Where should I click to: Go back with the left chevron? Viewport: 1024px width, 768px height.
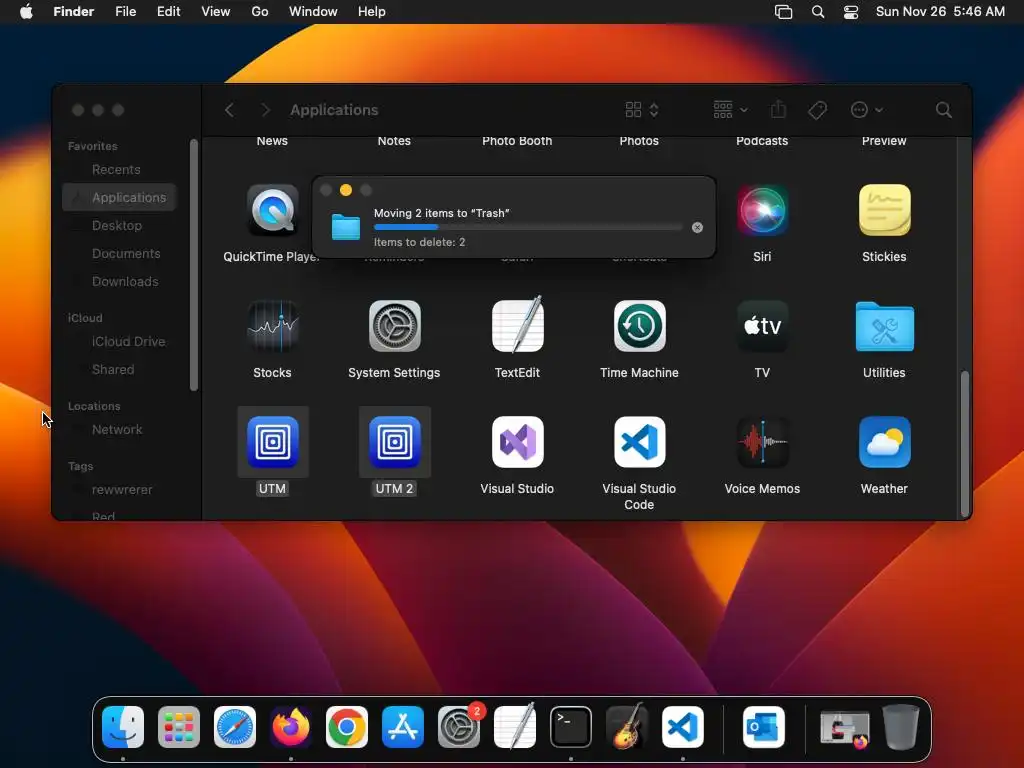tap(229, 110)
